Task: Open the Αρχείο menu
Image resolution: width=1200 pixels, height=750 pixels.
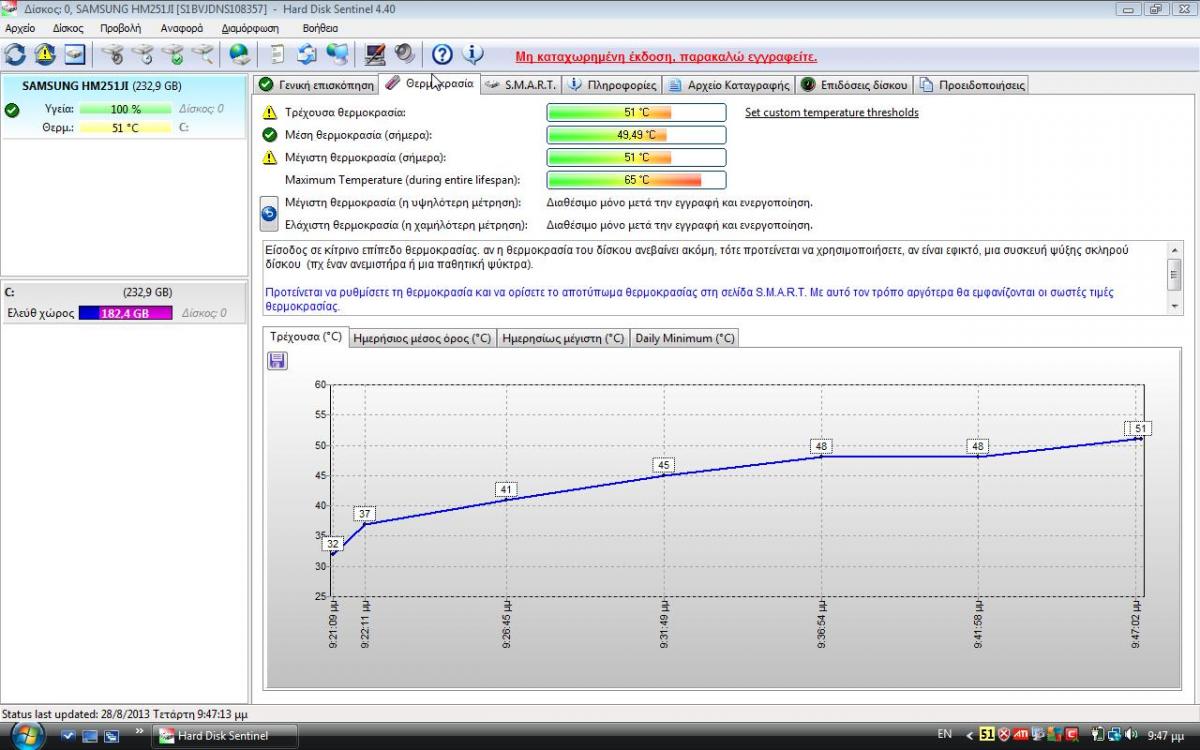Action: coord(20,28)
